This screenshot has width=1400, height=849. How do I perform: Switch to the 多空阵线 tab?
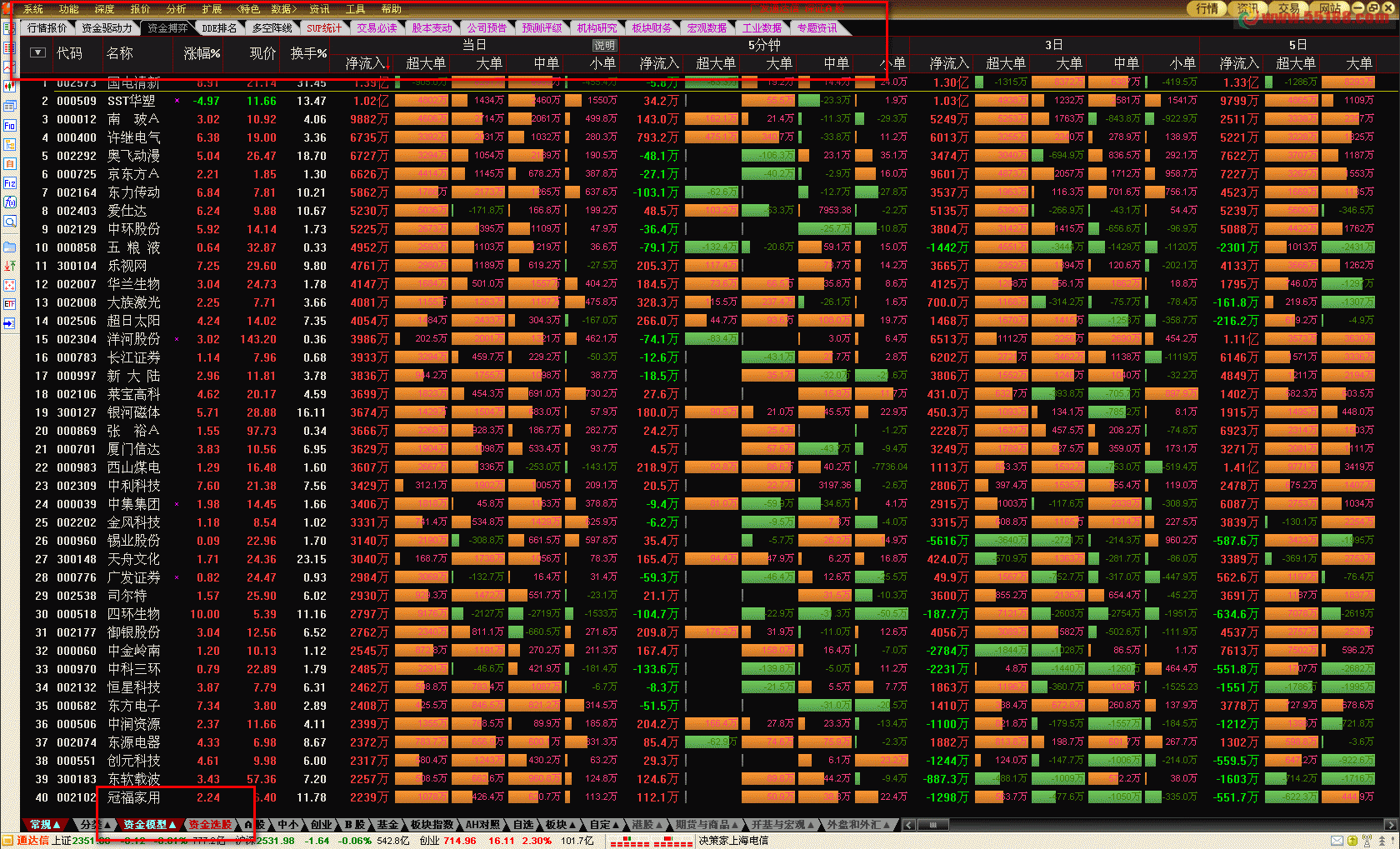click(x=272, y=27)
